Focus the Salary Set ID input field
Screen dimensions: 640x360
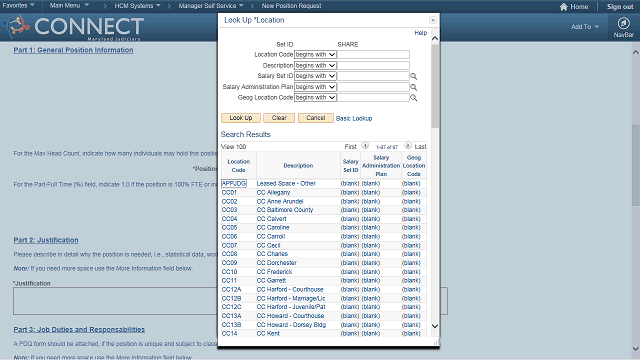[373, 76]
